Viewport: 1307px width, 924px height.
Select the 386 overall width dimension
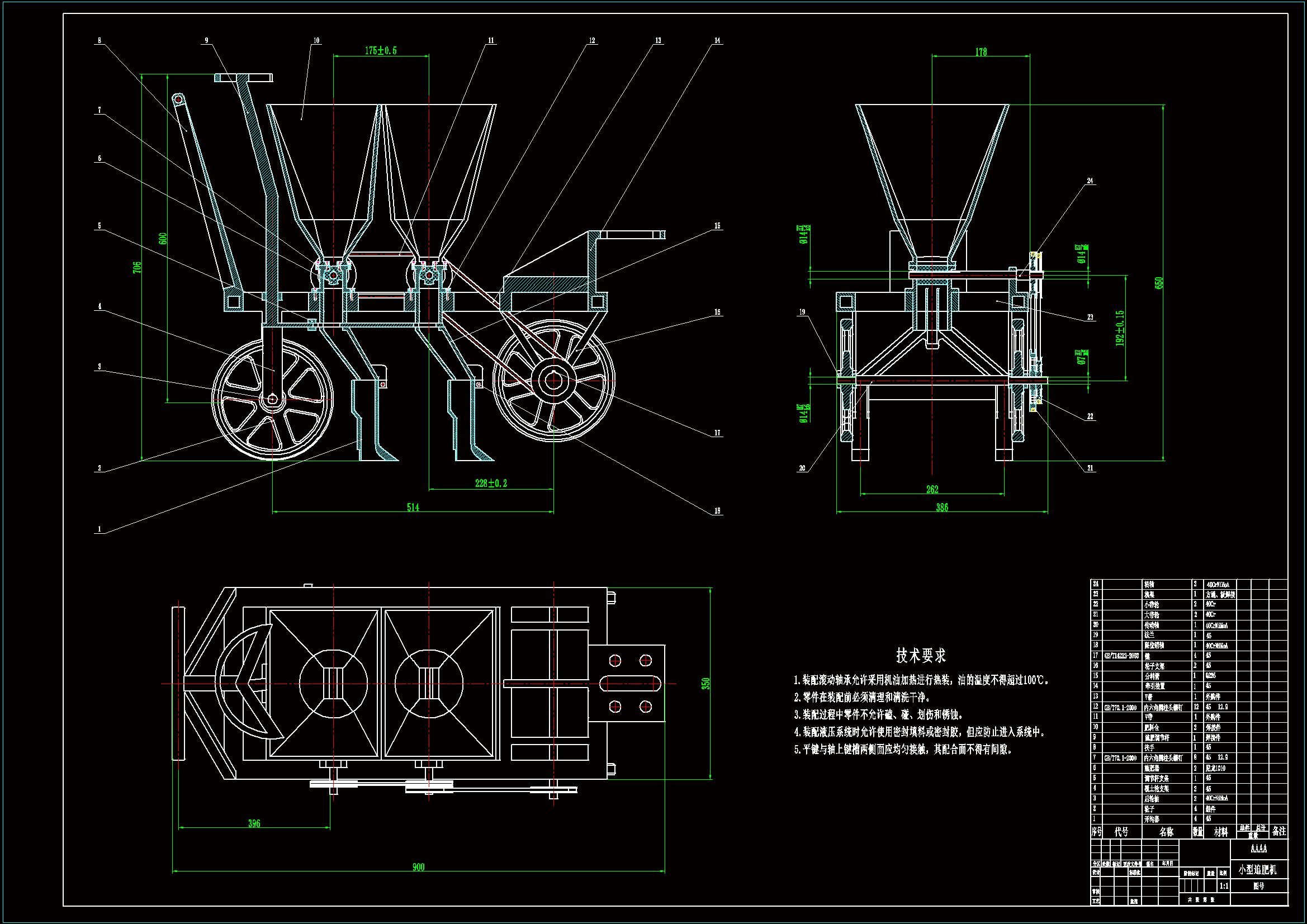(942, 507)
